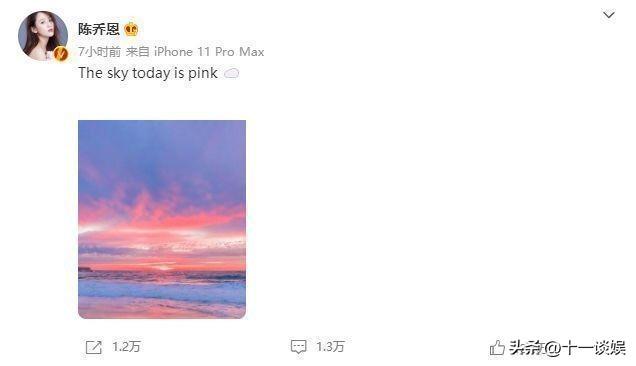Click the comment count 1.3万
This screenshot has width=636, height=366.
click(x=330, y=347)
